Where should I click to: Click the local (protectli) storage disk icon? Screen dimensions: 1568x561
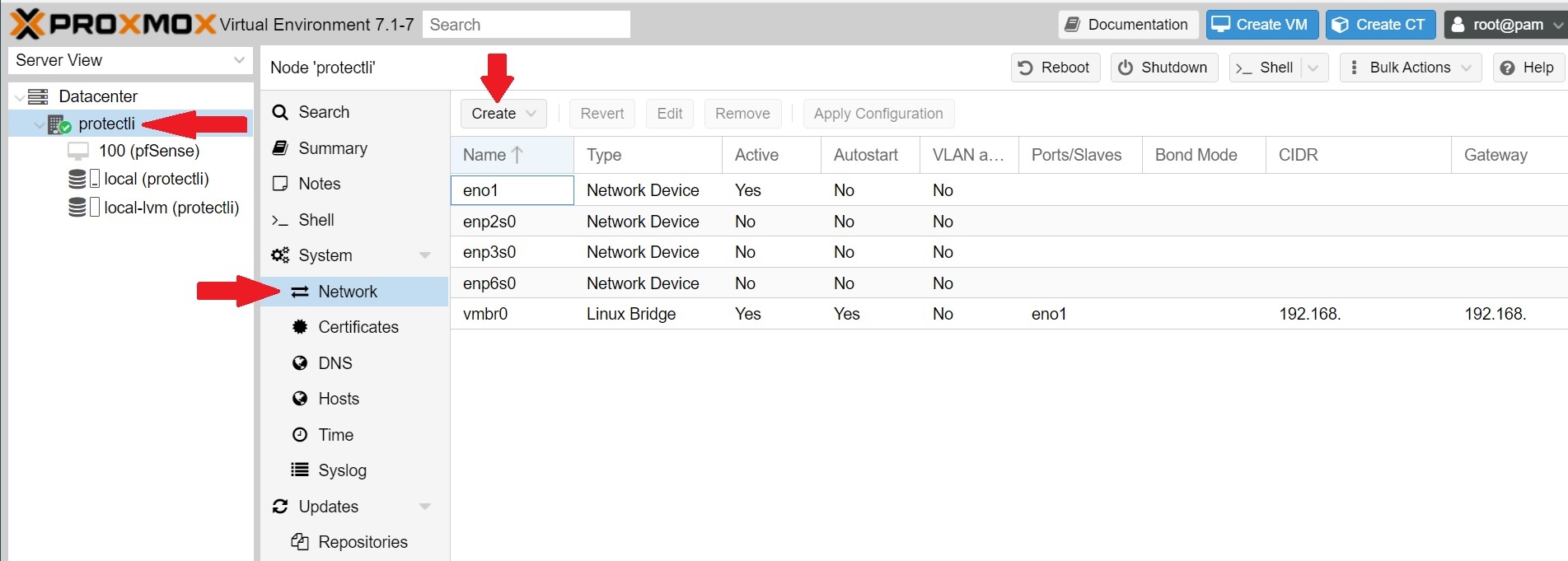coord(77,179)
